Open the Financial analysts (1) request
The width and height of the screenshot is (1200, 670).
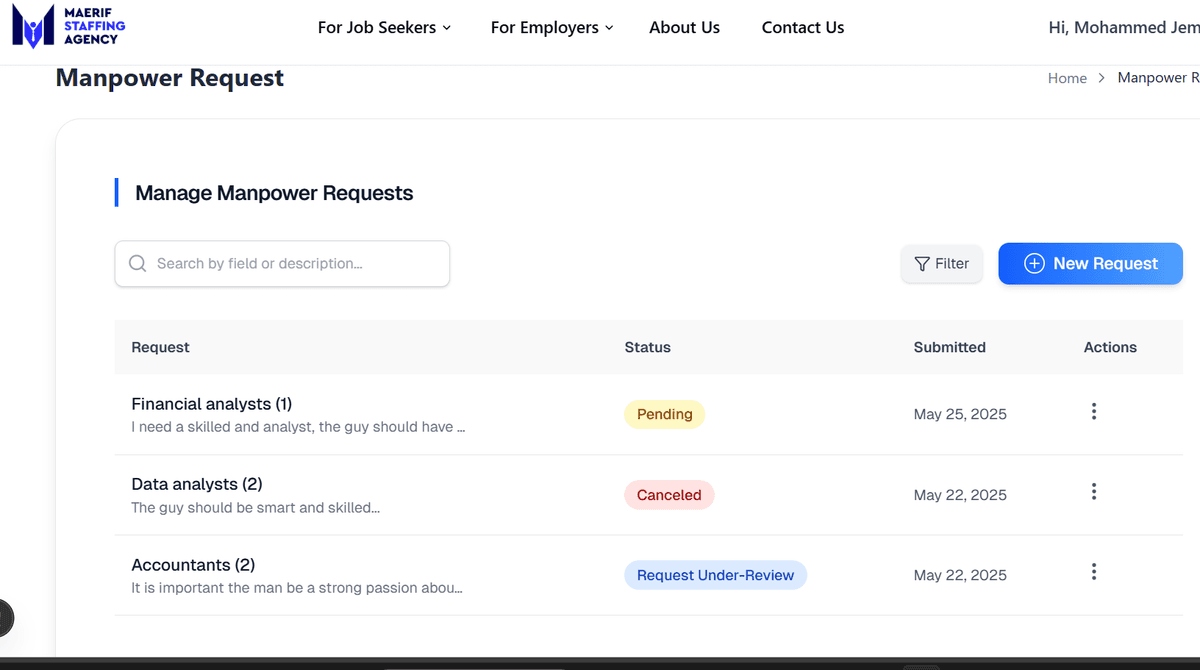point(212,404)
